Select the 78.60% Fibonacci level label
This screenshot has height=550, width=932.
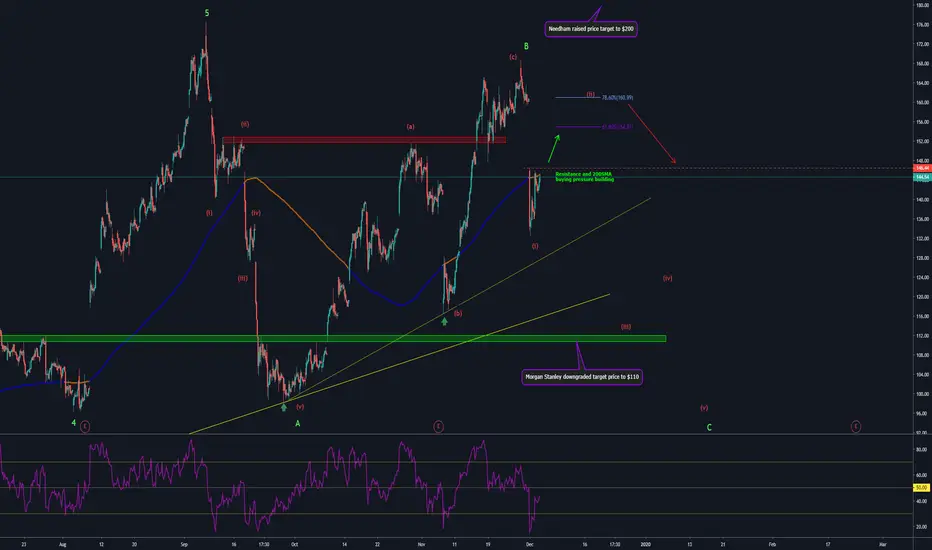(x=617, y=98)
